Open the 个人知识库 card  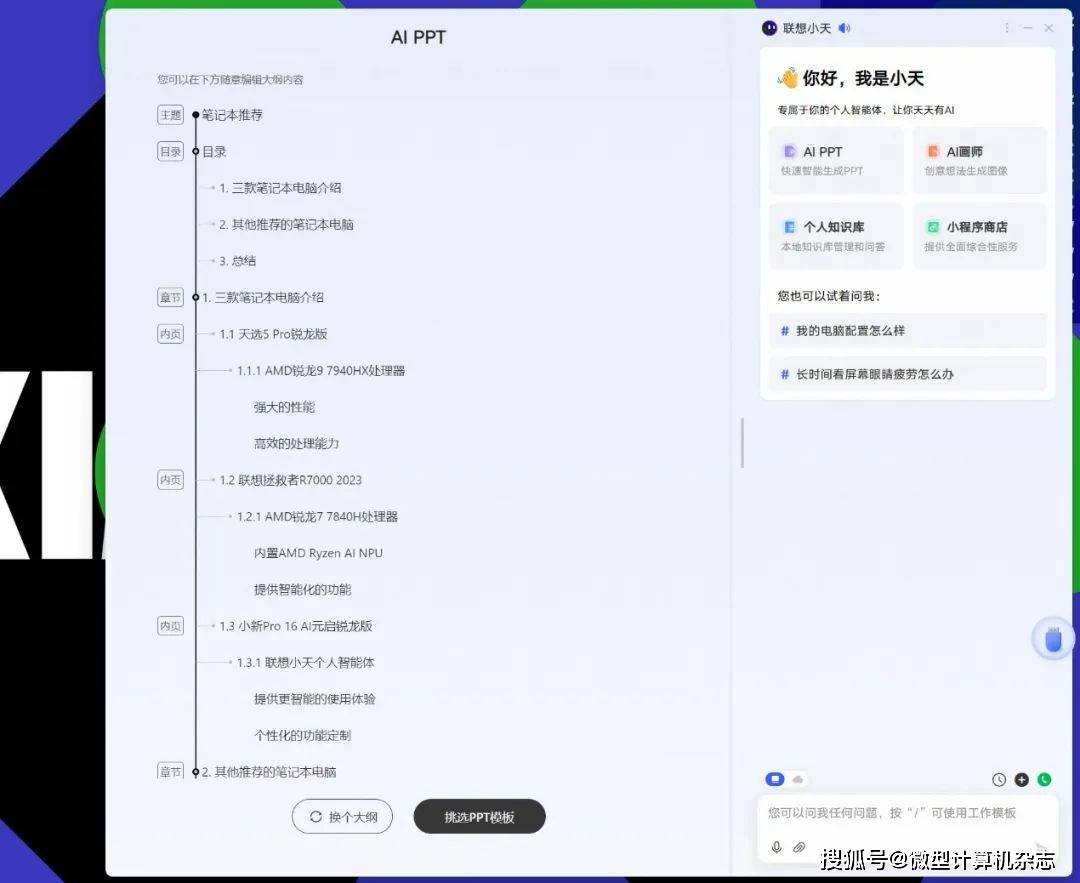[836, 236]
